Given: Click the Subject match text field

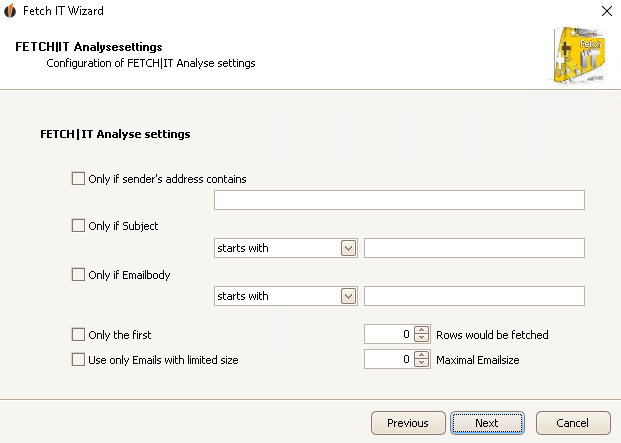Looking at the screenshot, I should point(474,248).
